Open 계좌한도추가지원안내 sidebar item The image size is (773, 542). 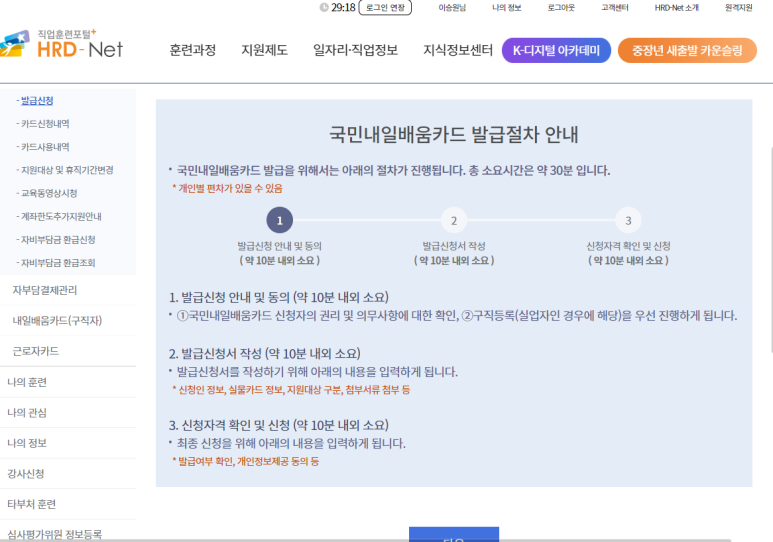pyautogui.click(x=59, y=217)
